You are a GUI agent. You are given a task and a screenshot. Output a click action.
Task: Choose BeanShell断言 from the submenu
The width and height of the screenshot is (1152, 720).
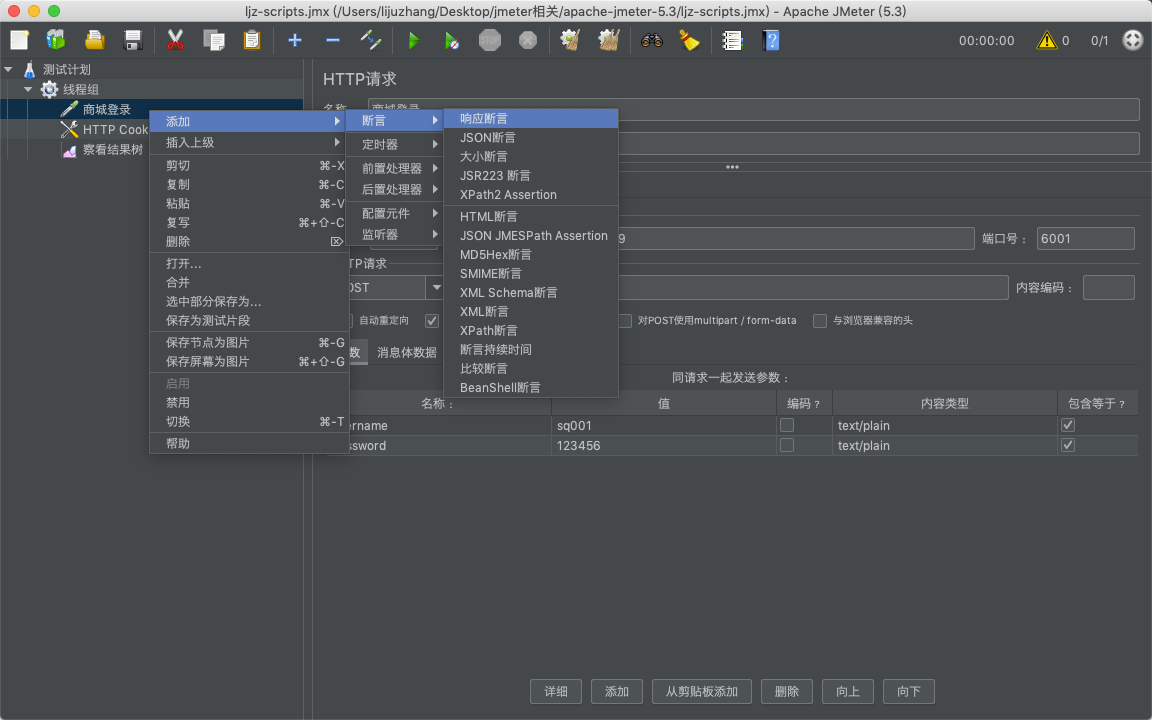tap(531, 387)
